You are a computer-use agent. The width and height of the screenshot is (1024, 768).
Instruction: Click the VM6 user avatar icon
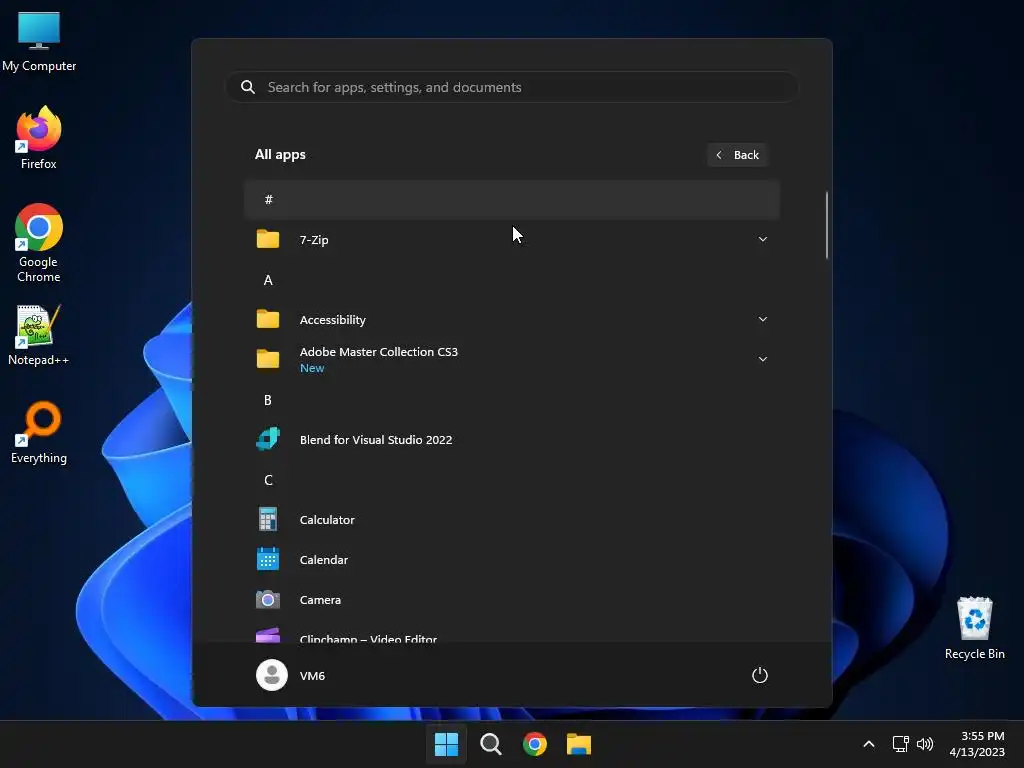[x=272, y=675]
